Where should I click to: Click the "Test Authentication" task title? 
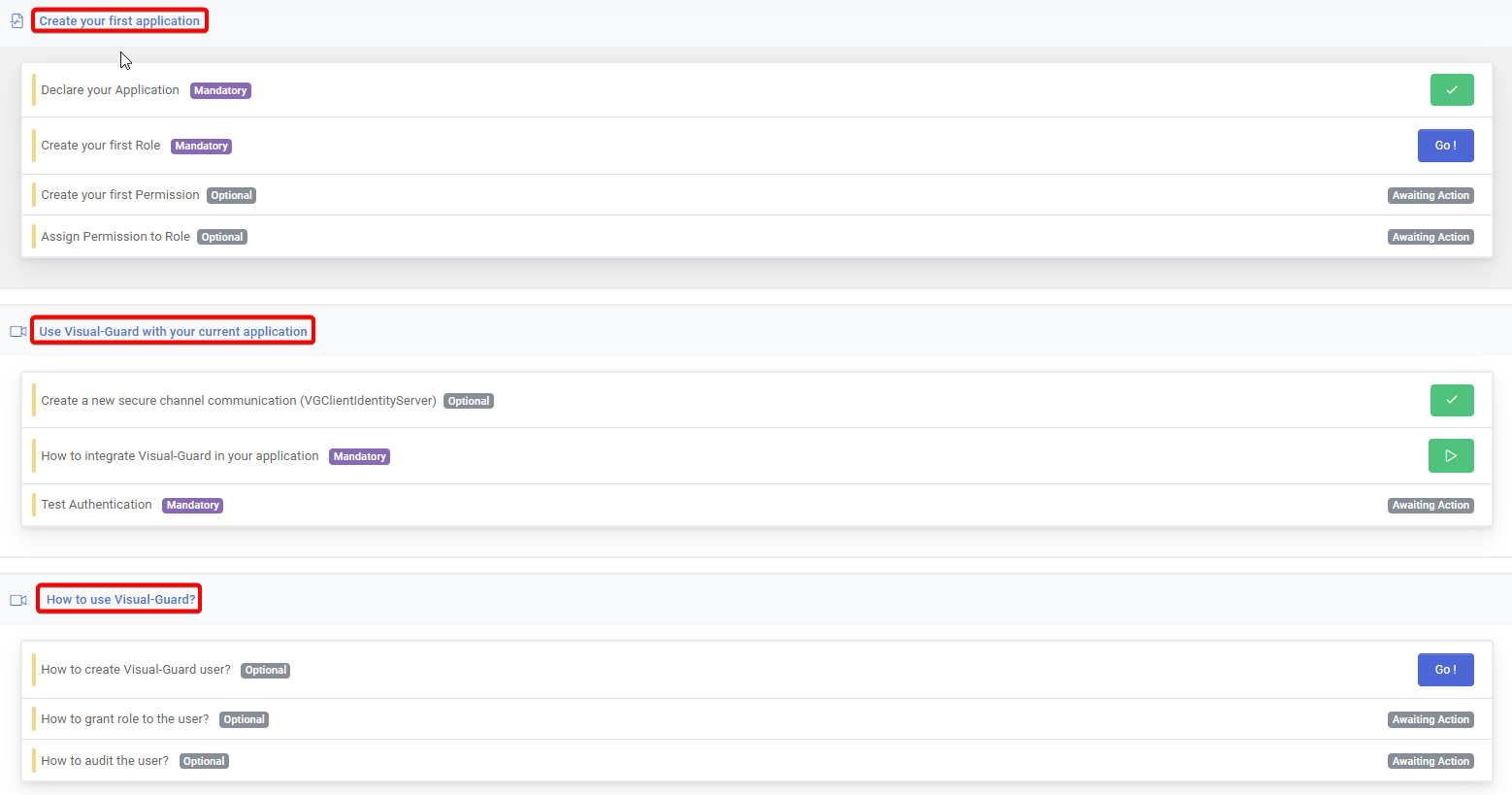point(96,504)
